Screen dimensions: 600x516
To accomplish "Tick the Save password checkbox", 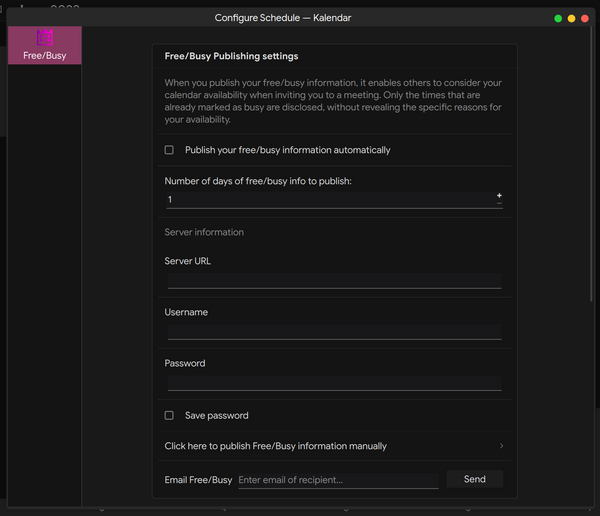I will coord(169,415).
